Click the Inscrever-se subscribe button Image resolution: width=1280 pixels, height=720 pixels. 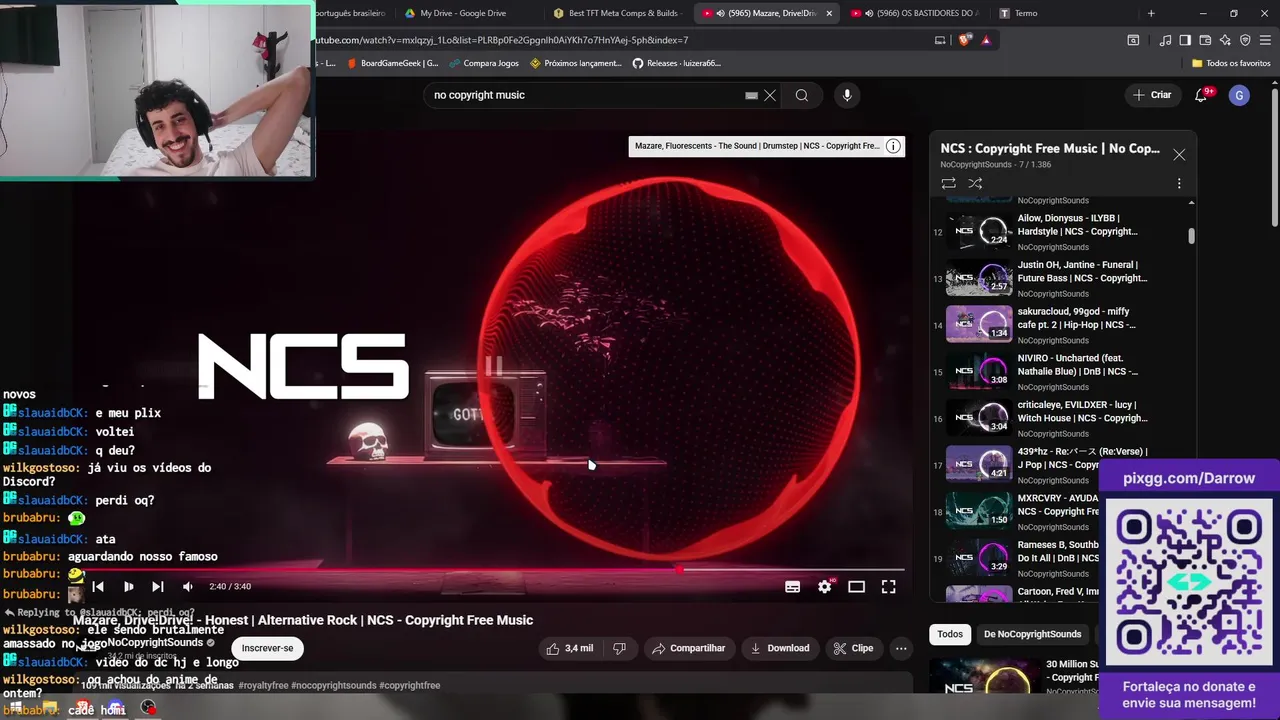point(267,648)
